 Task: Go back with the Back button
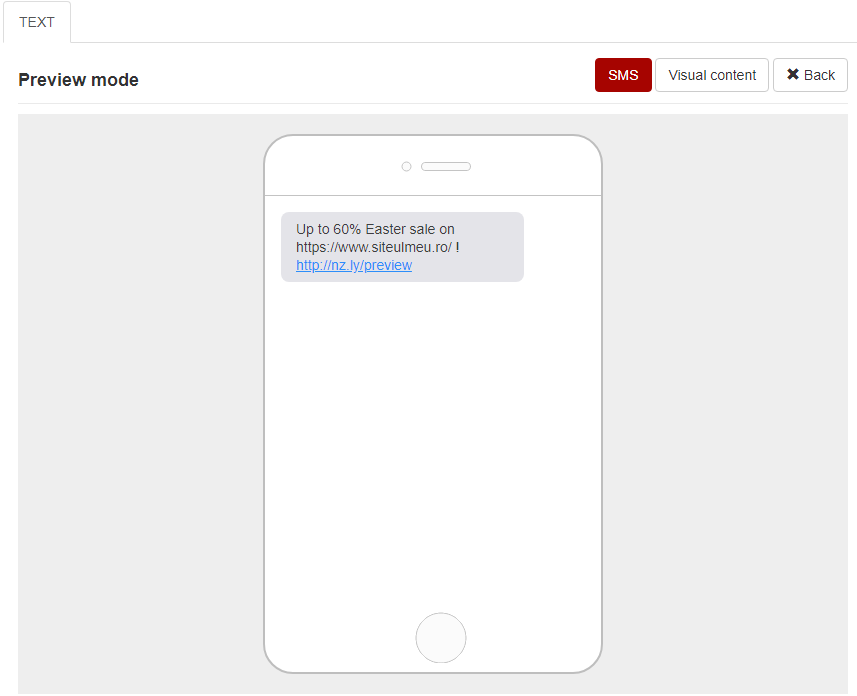click(x=810, y=75)
